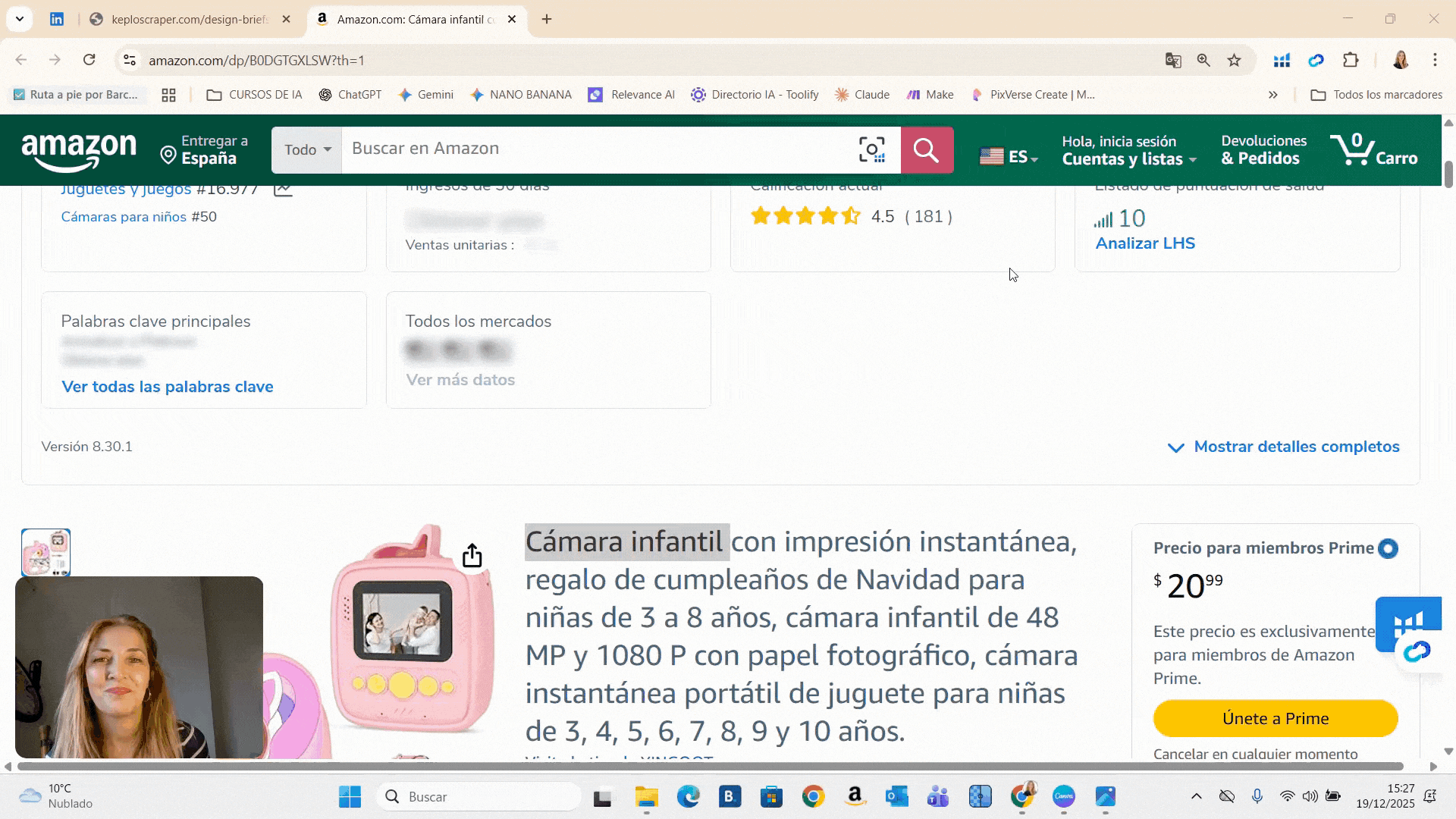Bookmark page with the star icon
Viewport: 1456px width, 819px height.
tap(1234, 61)
